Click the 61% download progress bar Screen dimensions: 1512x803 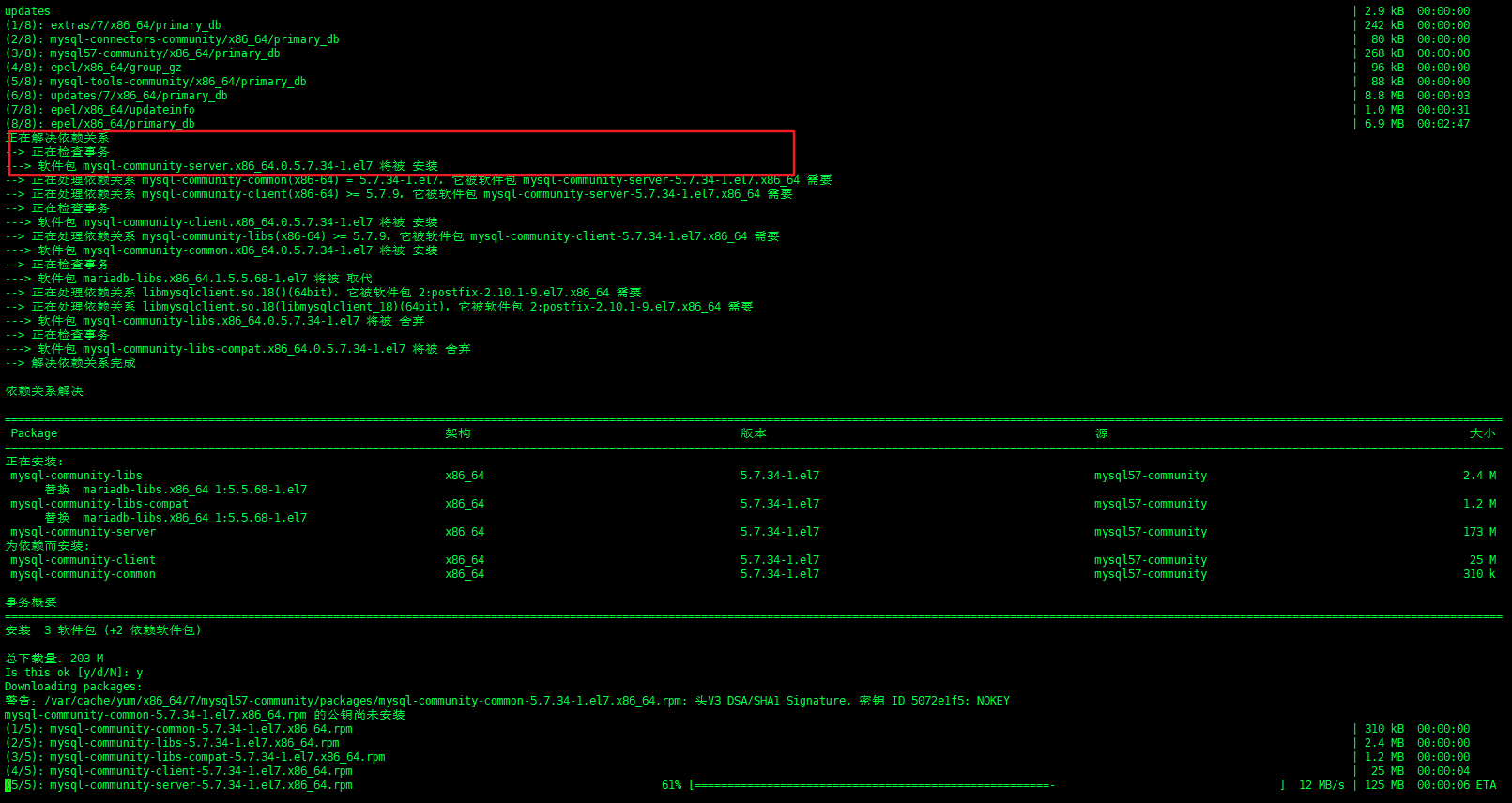point(986,785)
